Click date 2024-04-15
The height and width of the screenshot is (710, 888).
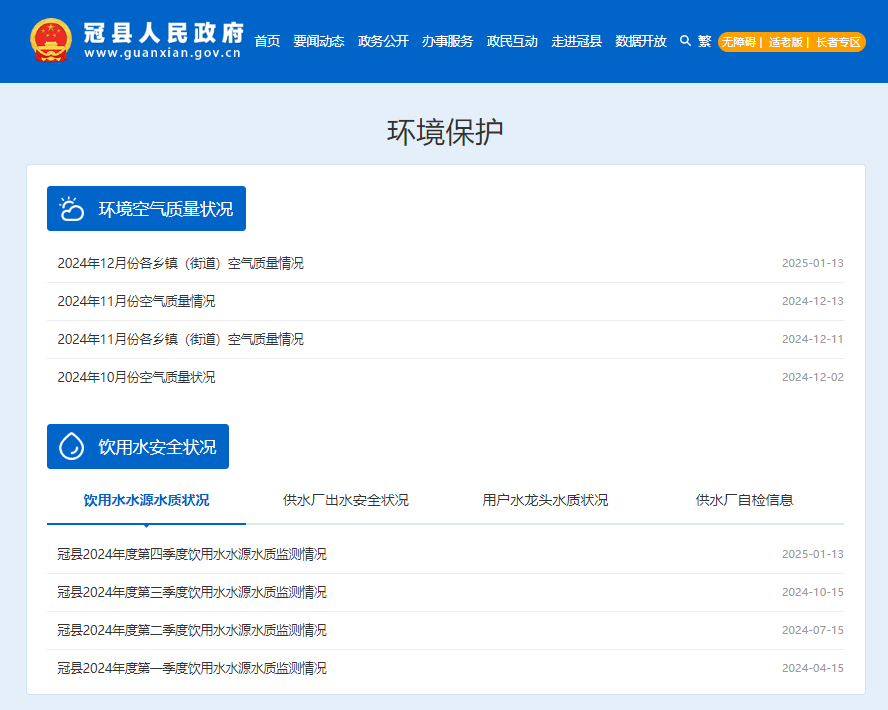pos(813,668)
